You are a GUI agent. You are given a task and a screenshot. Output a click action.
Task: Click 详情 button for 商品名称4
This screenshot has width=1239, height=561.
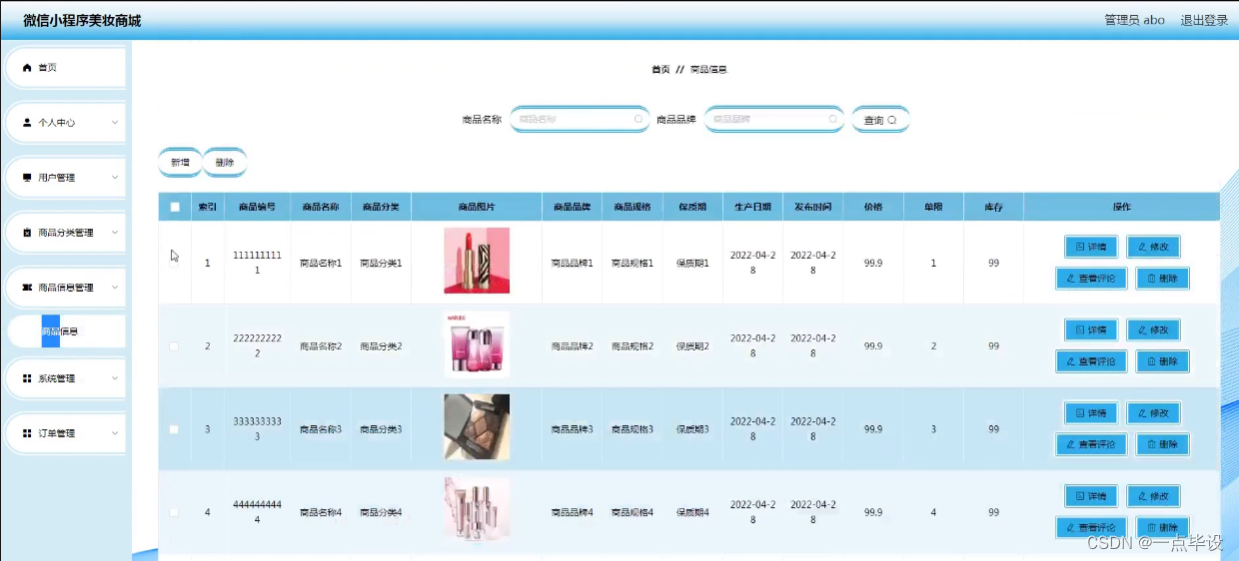1090,496
